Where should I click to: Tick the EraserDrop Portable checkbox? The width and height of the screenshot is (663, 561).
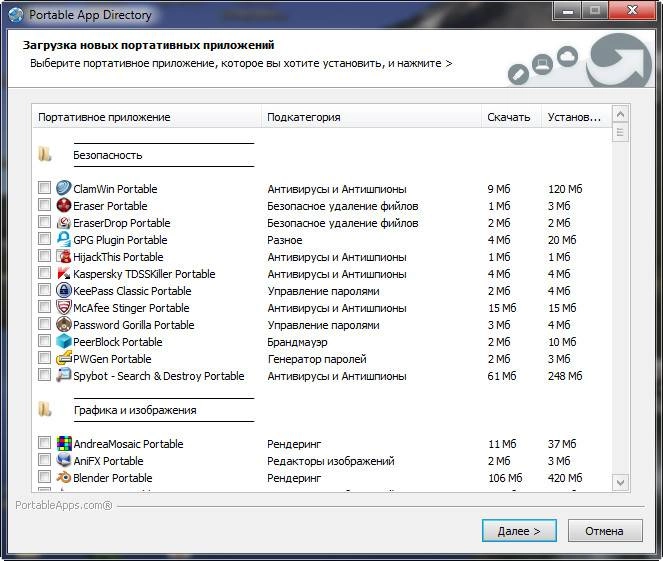(x=44, y=222)
